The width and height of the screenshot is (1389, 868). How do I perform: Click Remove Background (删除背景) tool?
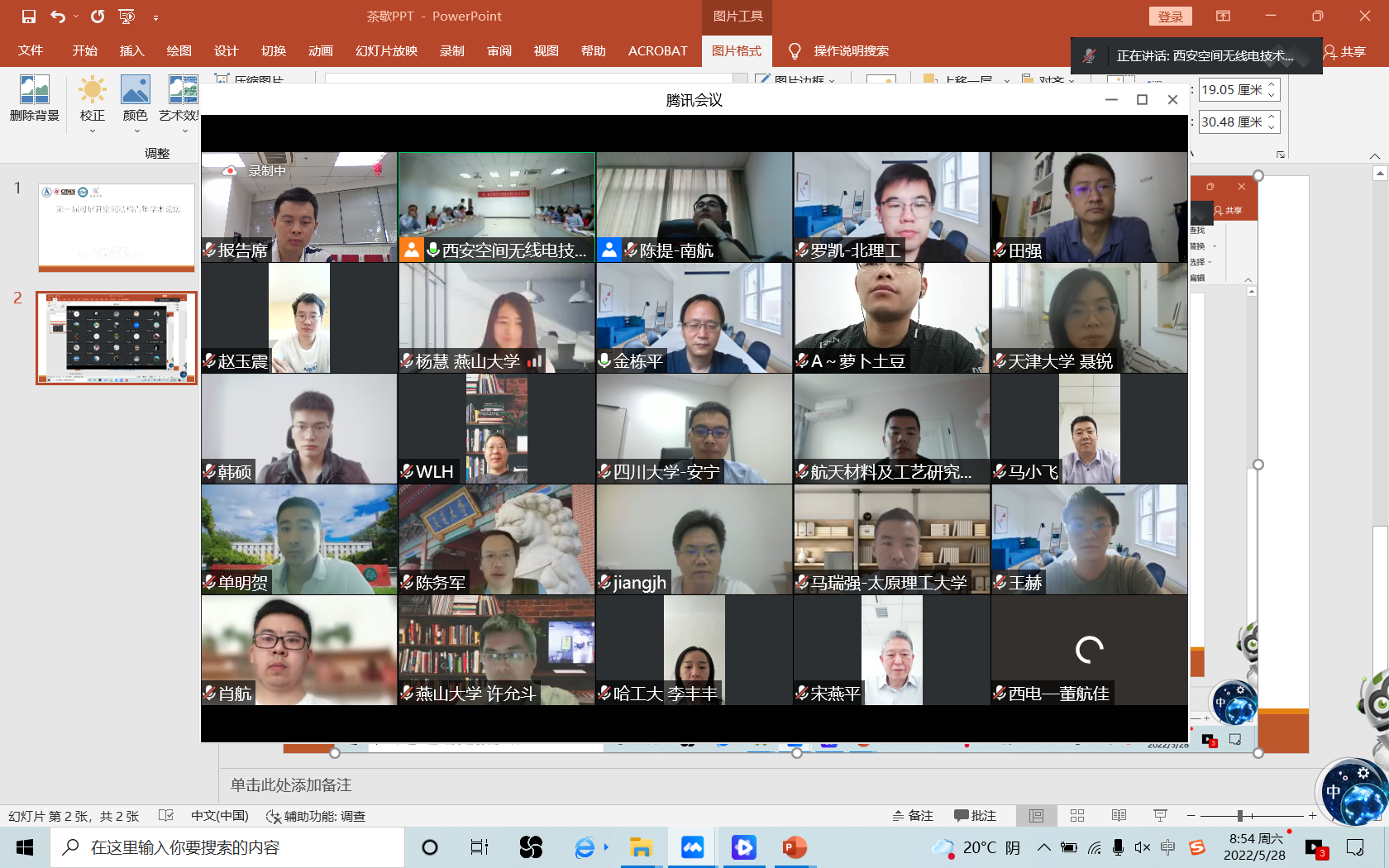click(35, 99)
